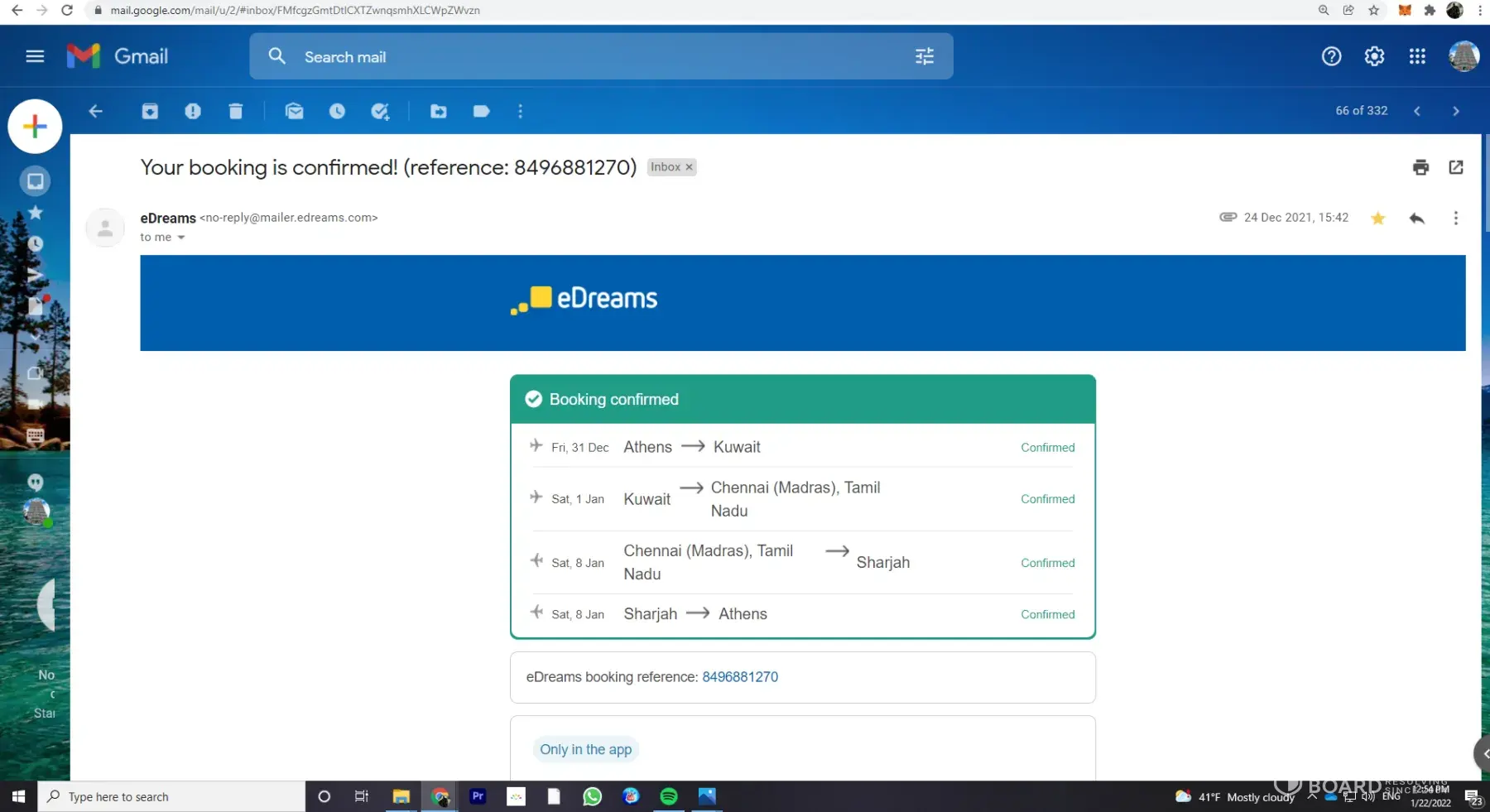The width and height of the screenshot is (1490, 812).
Task: Open Gmail settings gear
Action: pyautogui.click(x=1374, y=56)
